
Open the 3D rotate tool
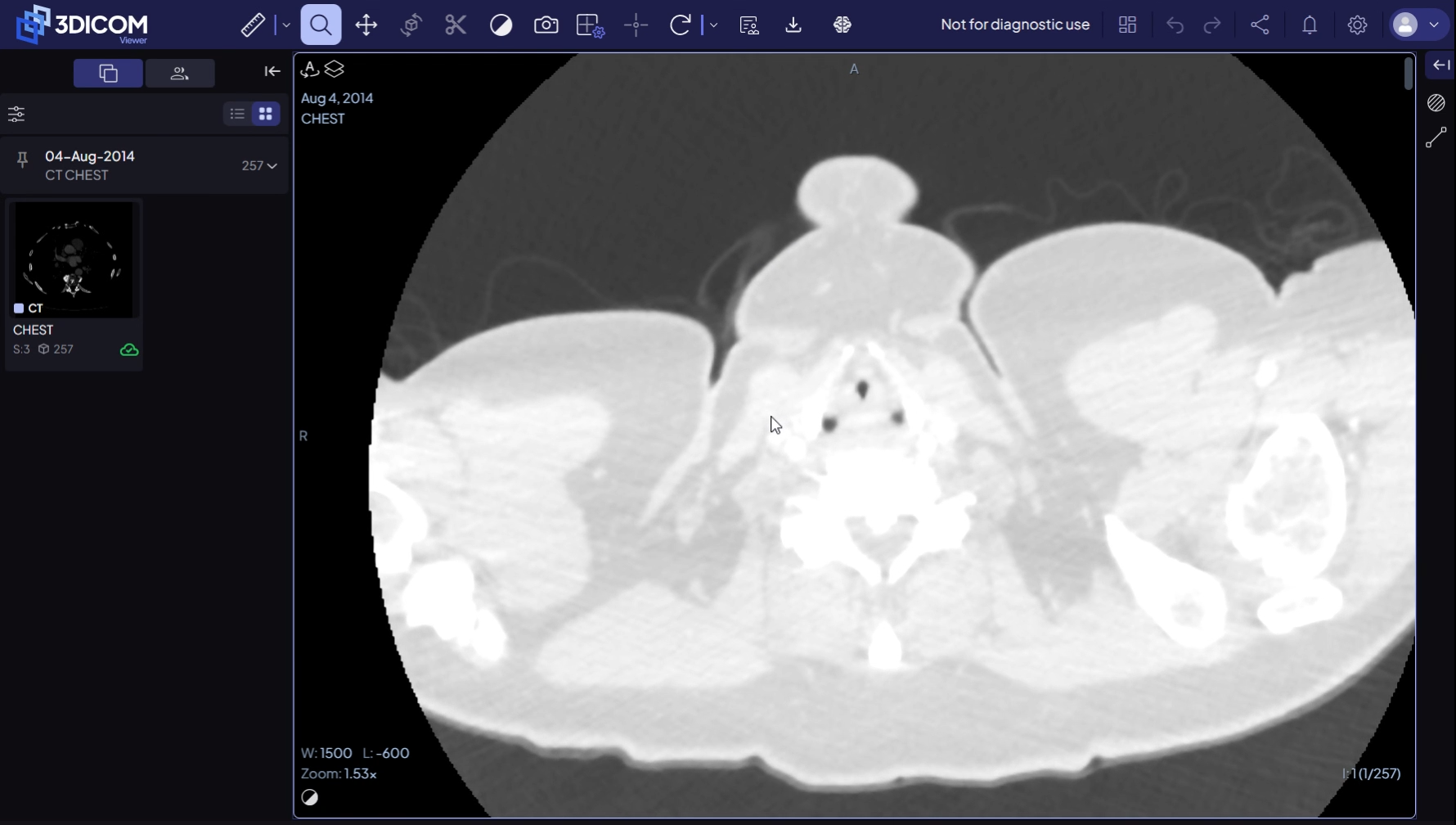(x=411, y=25)
